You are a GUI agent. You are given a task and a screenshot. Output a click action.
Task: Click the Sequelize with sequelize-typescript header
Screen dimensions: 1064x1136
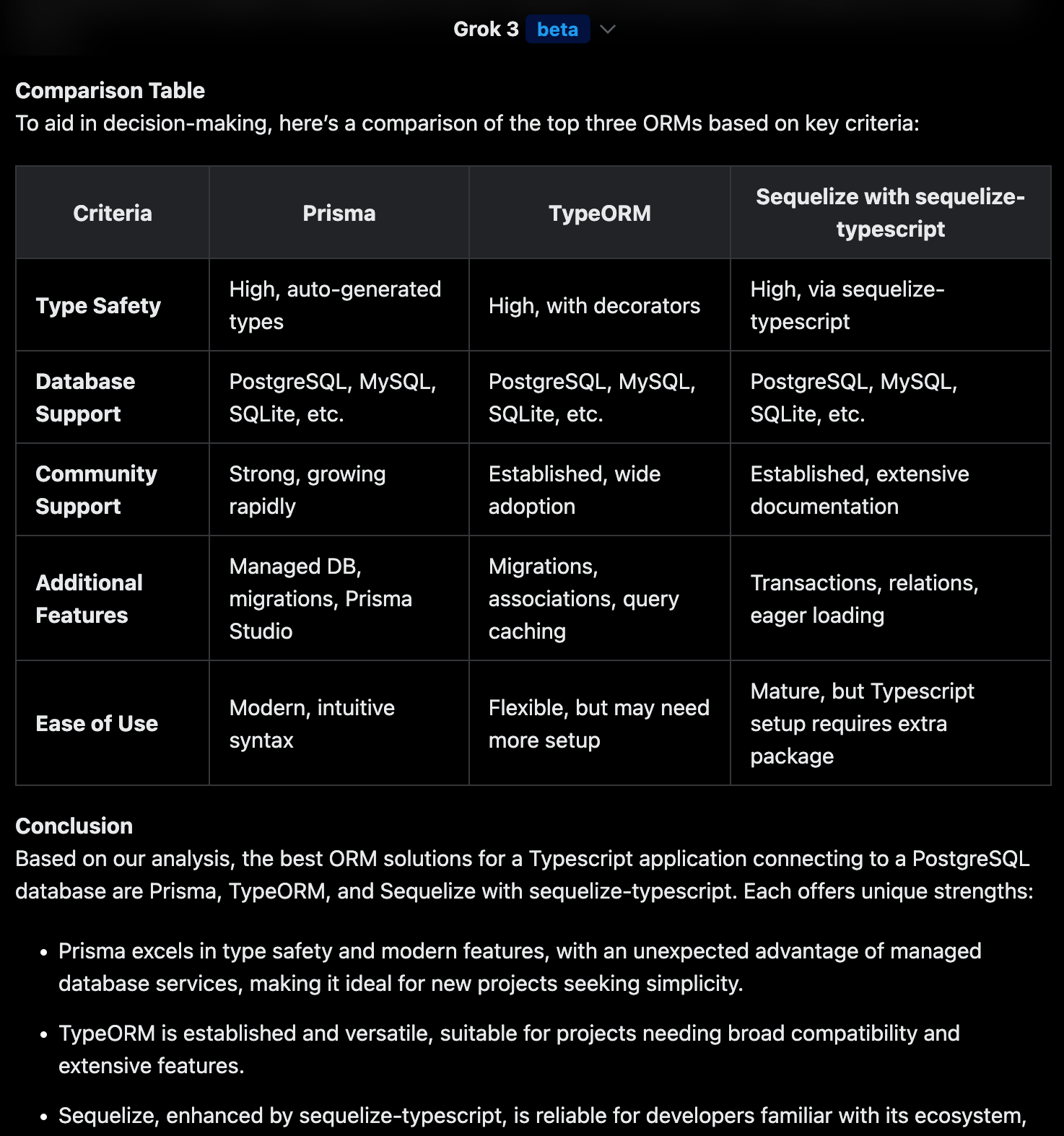[x=891, y=213]
